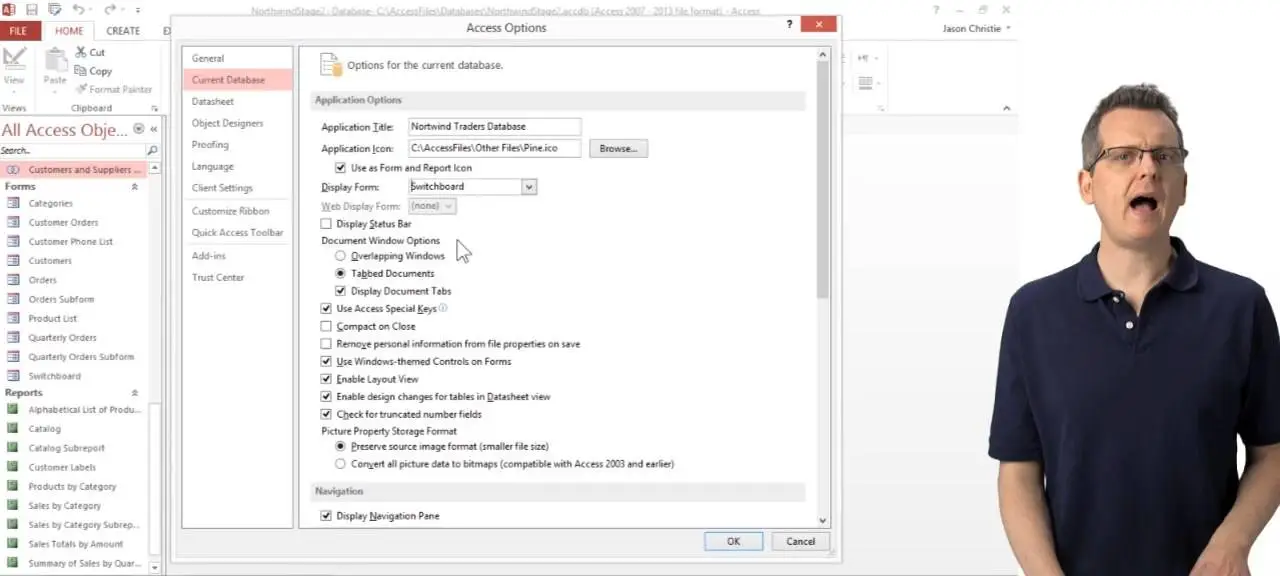This screenshot has height=576, width=1280.
Task: Uncheck Use as Form and Report Icon
Action: 341,168
